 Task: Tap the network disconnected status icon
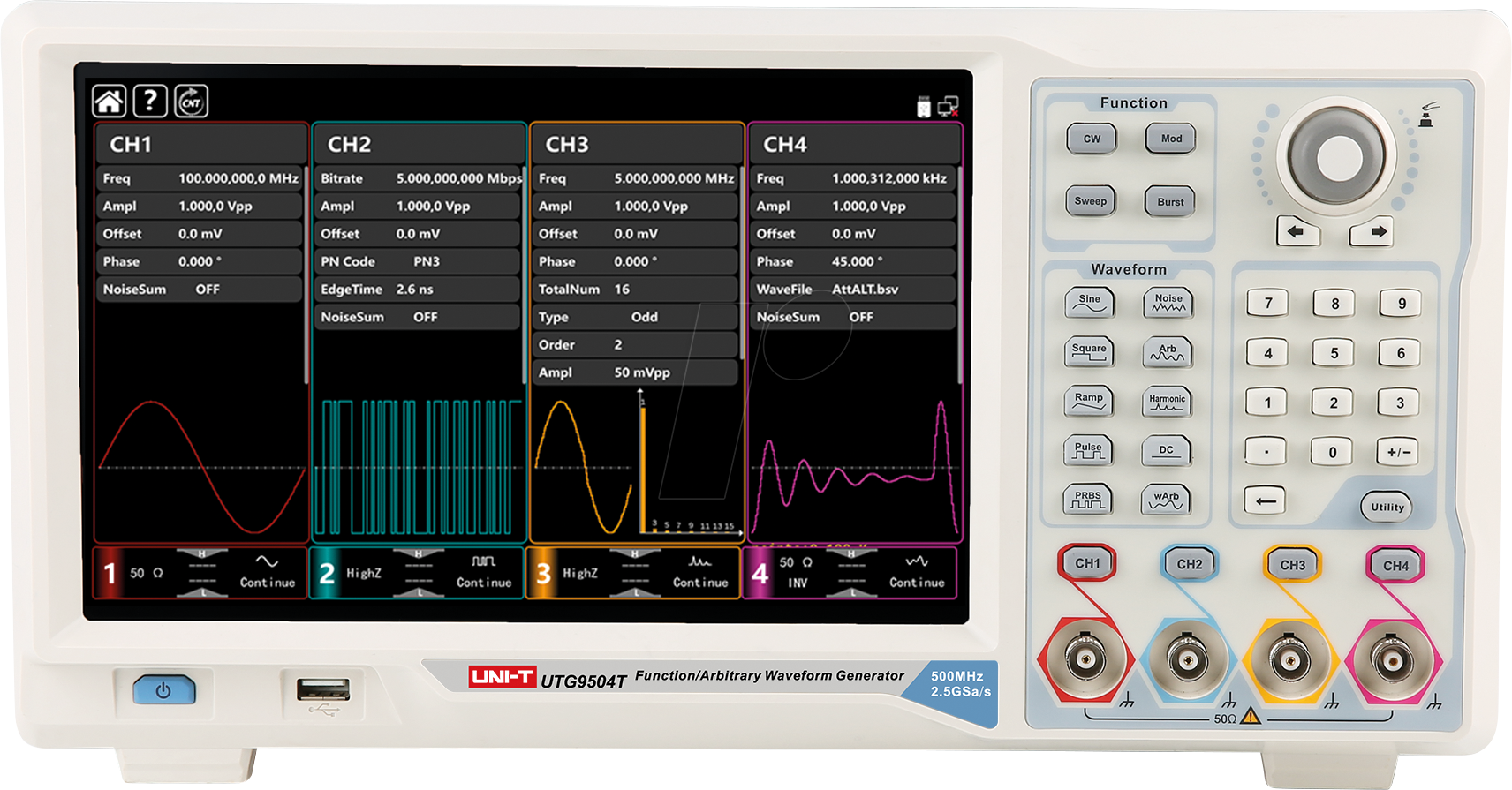[948, 107]
